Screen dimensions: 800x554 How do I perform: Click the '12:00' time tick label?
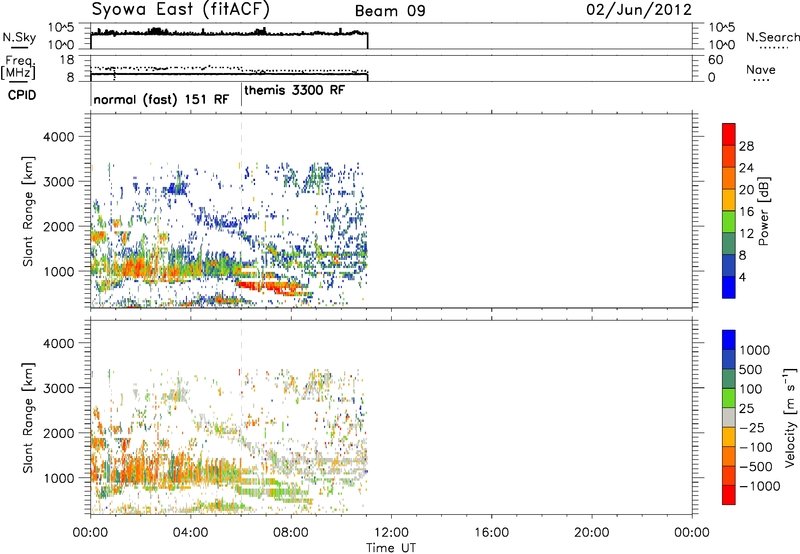click(x=391, y=533)
